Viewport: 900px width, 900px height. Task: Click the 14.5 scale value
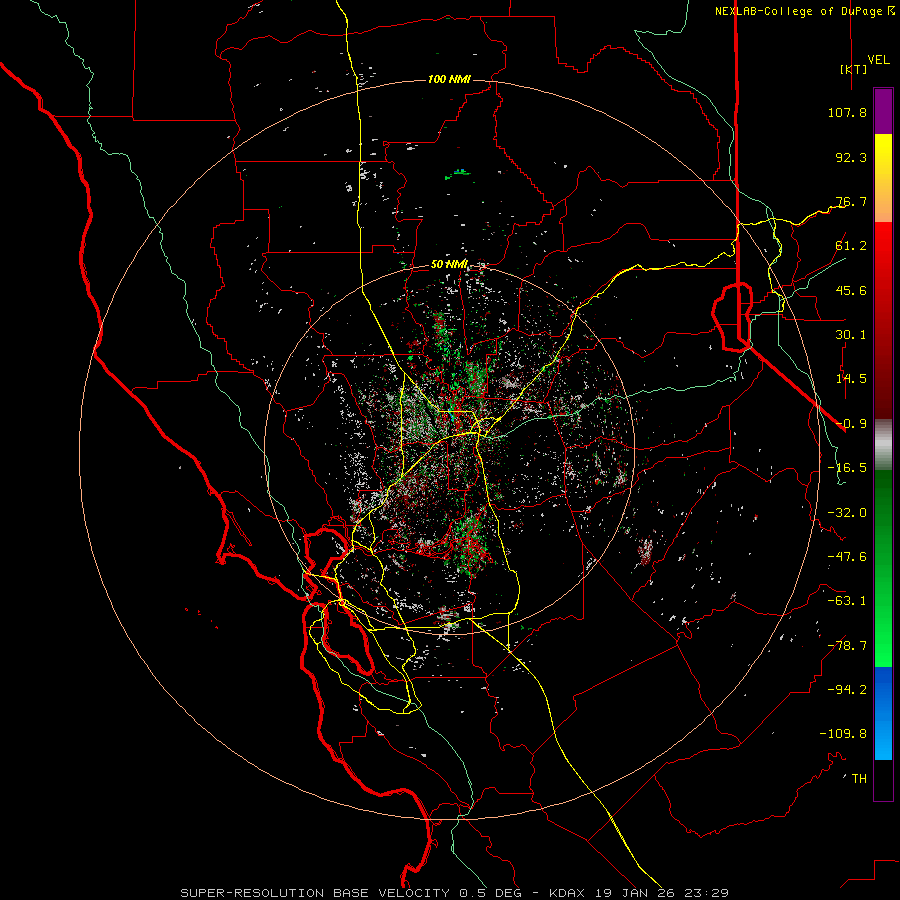tap(851, 379)
